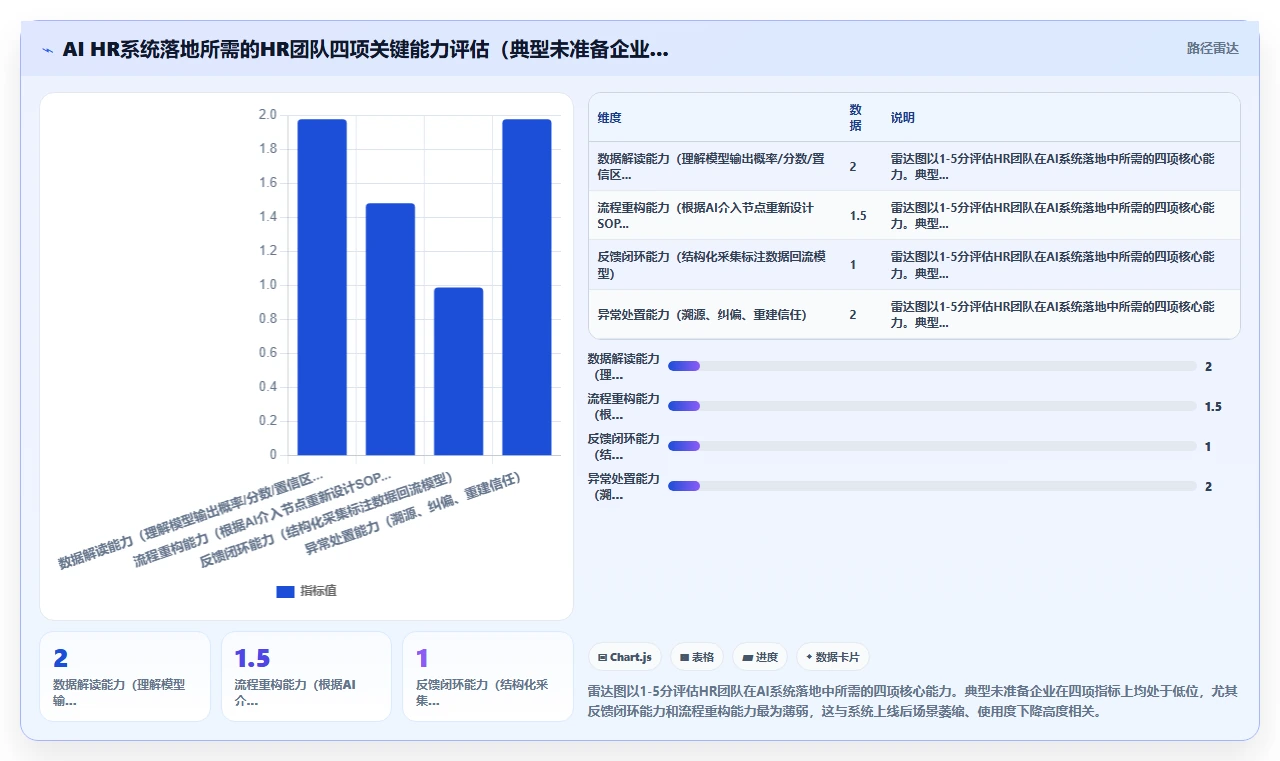
Task: Select table row 数据解读能力（理解模型输出概率
Action: pos(914,166)
